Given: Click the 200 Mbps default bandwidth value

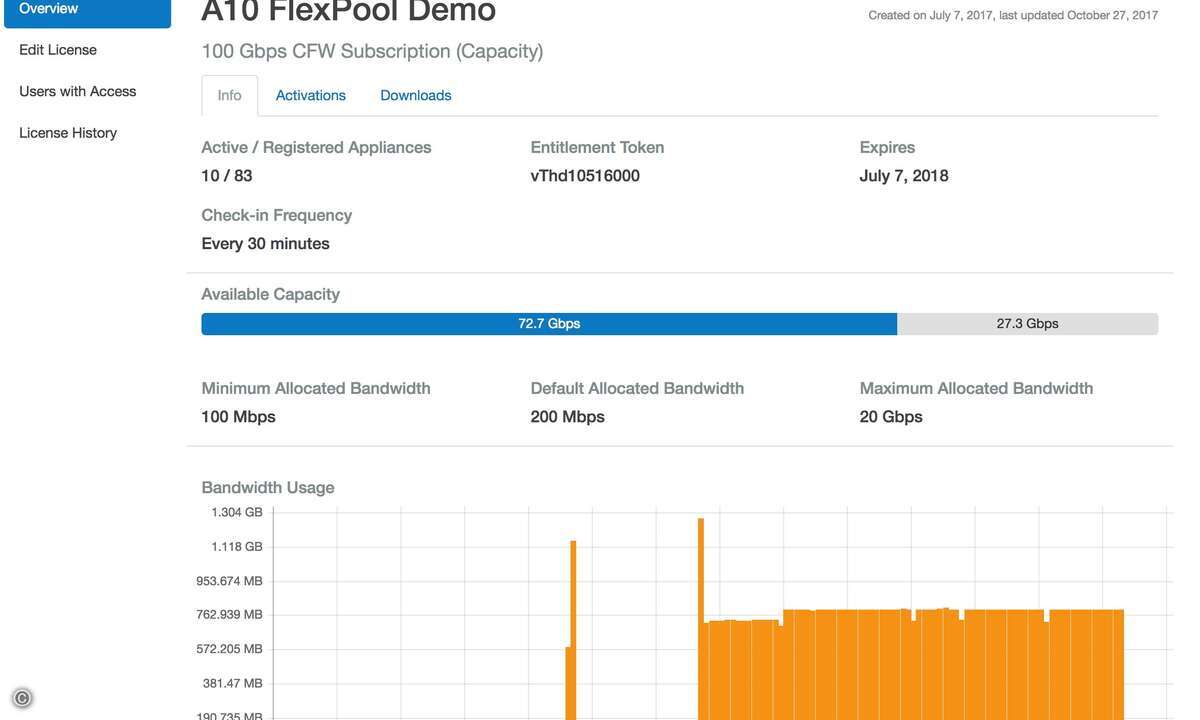Looking at the screenshot, I should (x=567, y=417).
